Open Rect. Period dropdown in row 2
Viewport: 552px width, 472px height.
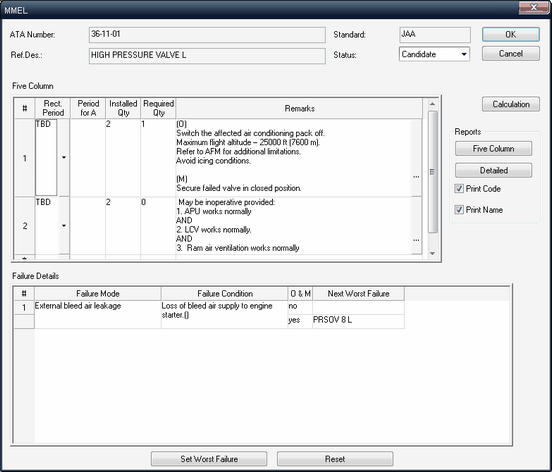(x=64, y=226)
